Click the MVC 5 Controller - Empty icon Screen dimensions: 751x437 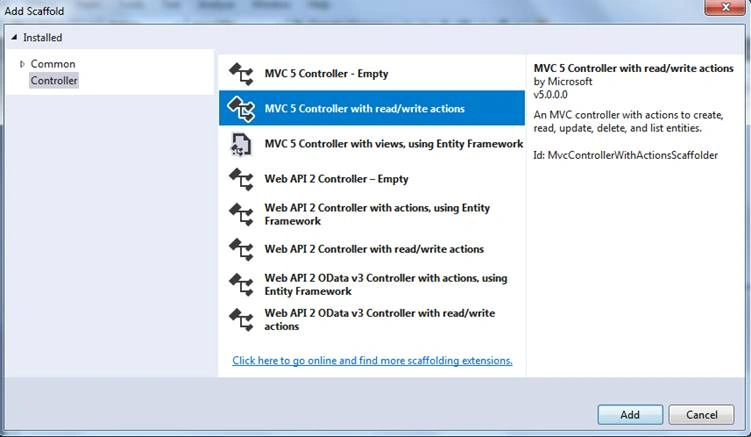pos(241,74)
